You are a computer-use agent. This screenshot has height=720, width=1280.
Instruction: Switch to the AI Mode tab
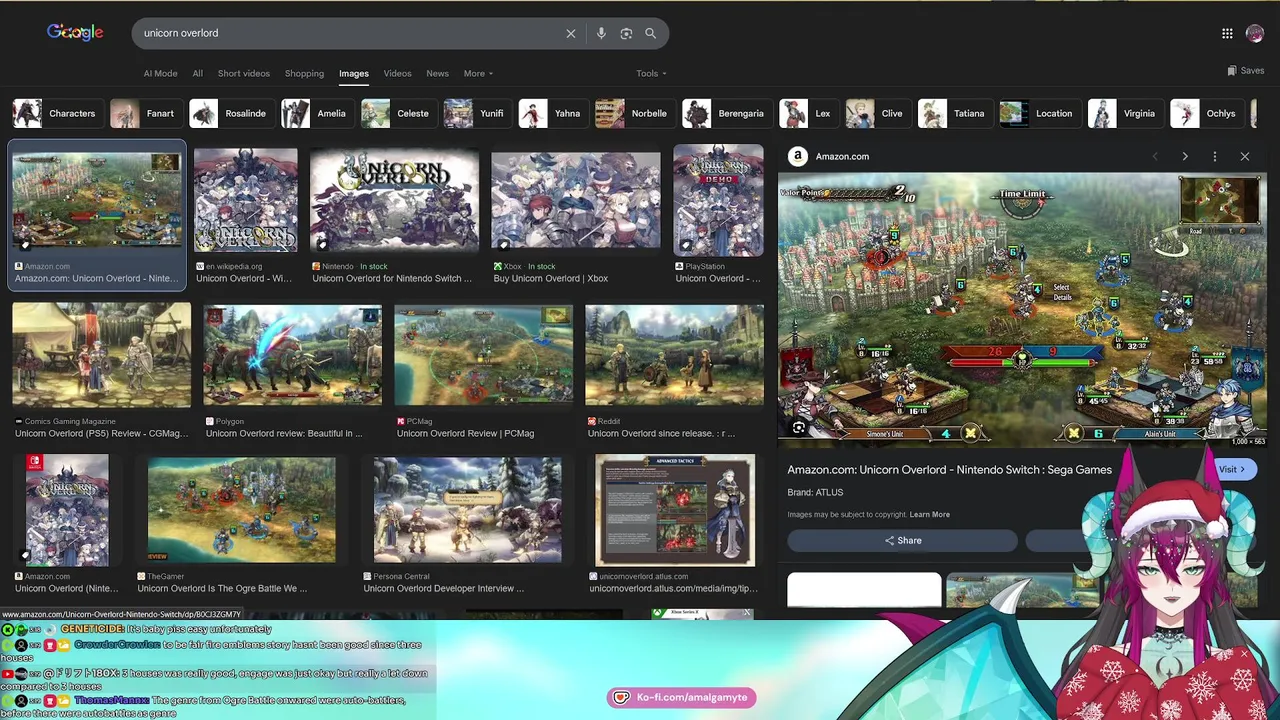pyautogui.click(x=160, y=73)
